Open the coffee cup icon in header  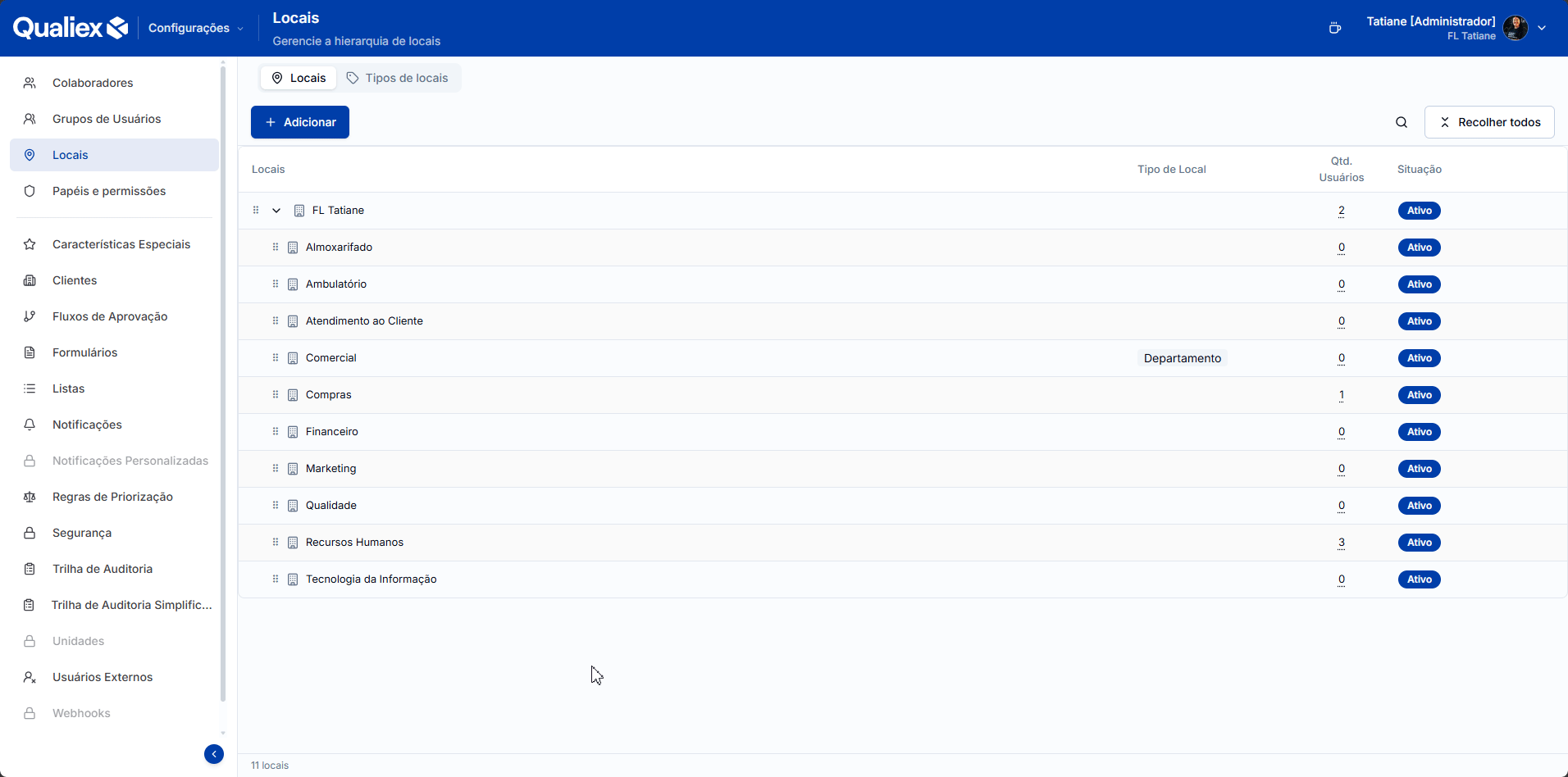pyautogui.click(x=1335, y=28)
